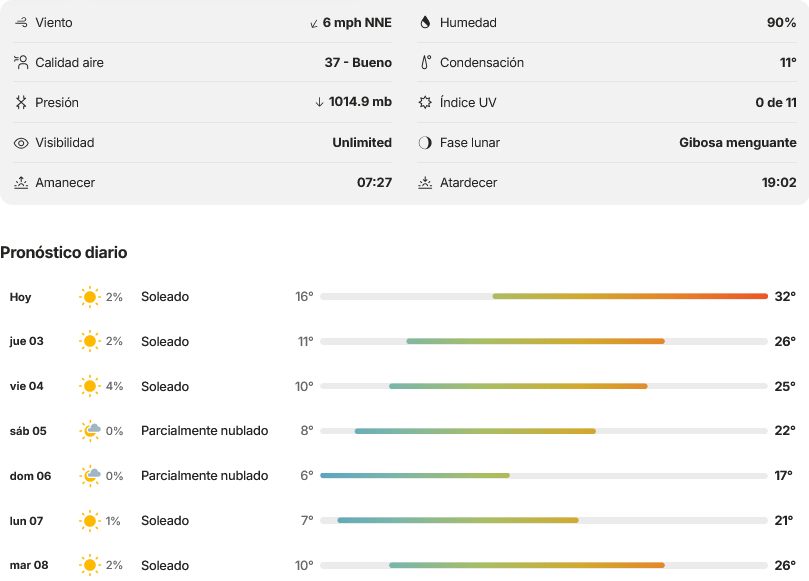Click the sunset icon beside Atardecer
Screen dimensions: 809x581
coord(425,183)
